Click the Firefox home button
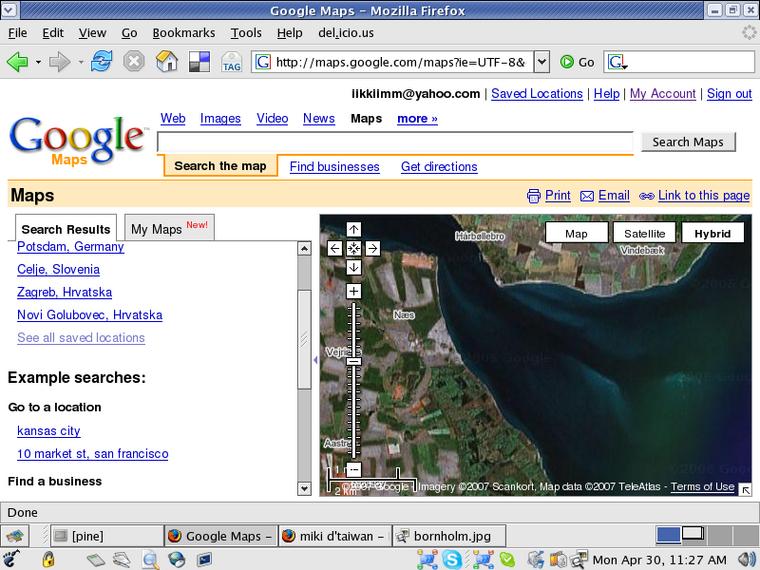The width and height of the screenshot is (760, 570). coord(167,62)
